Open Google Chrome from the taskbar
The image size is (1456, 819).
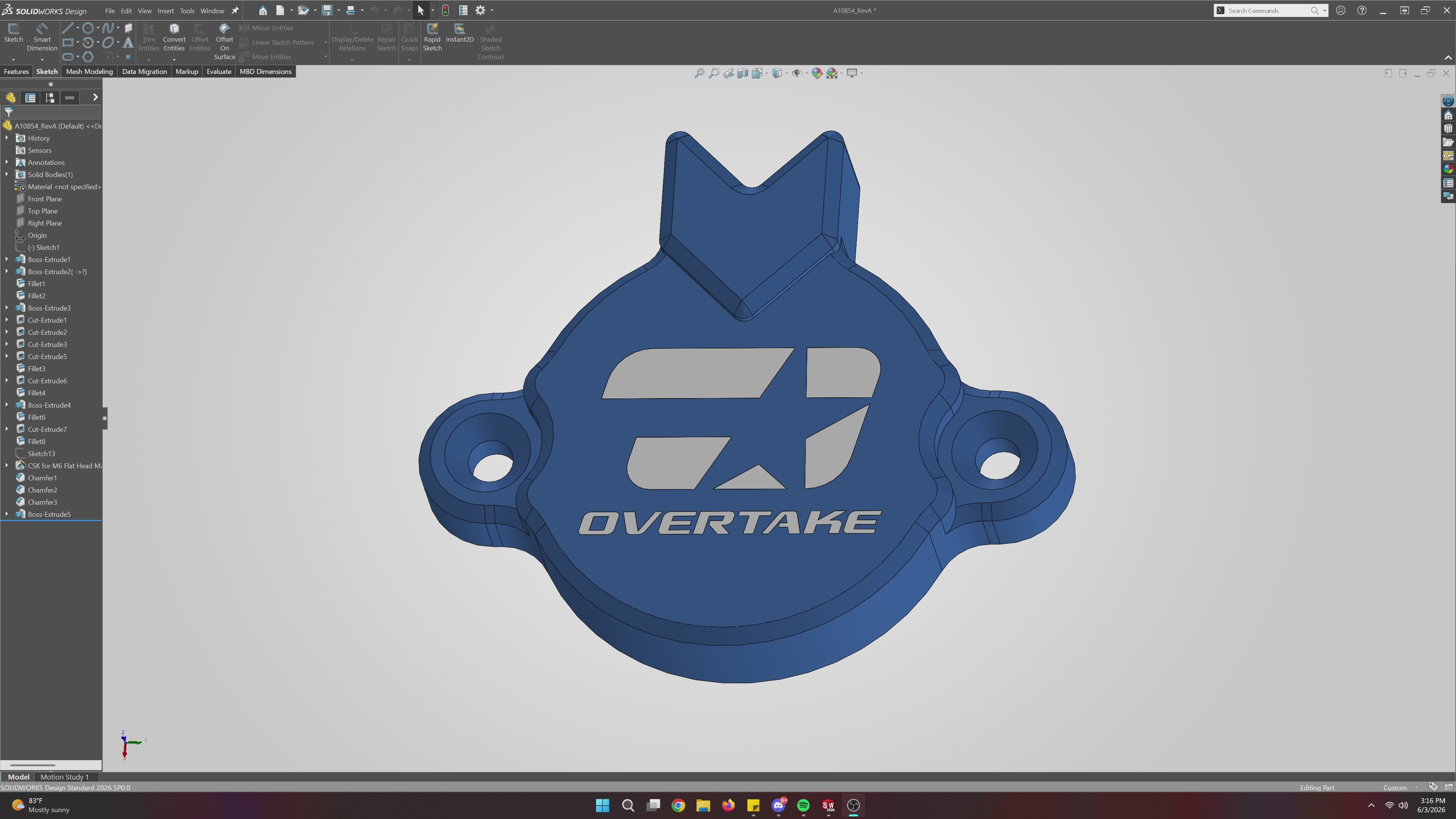[678, 805]
